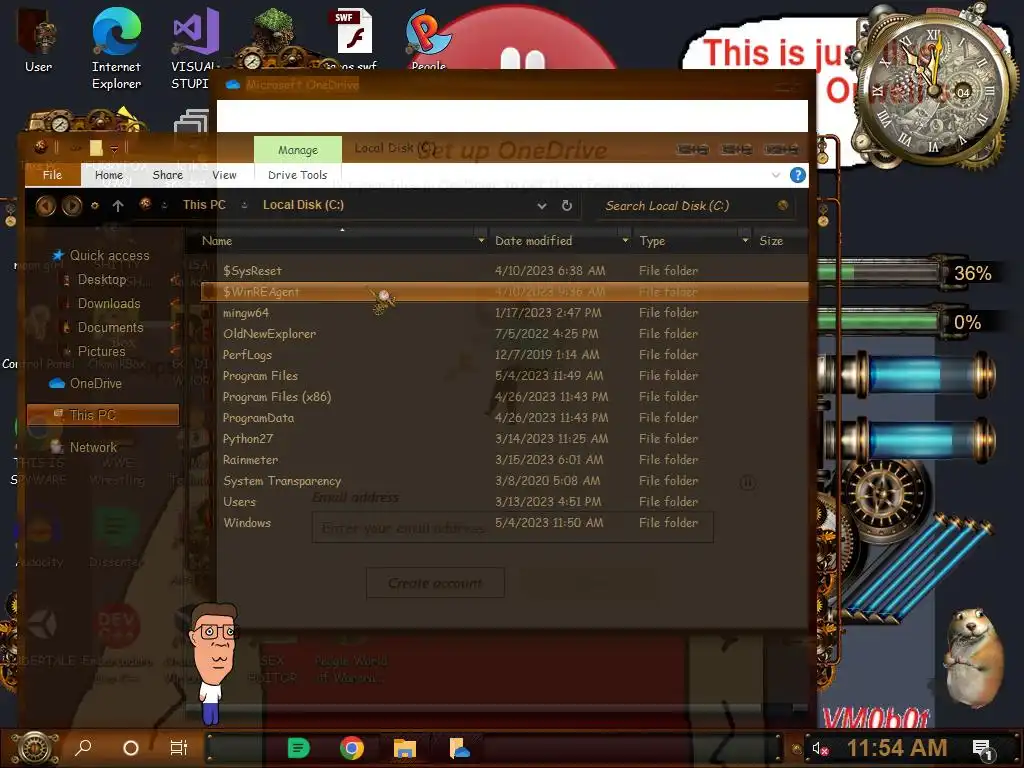Select the Rainmeter folder row
The width and height of the screenshot is (1024, 768).
(x=504, y=460)
